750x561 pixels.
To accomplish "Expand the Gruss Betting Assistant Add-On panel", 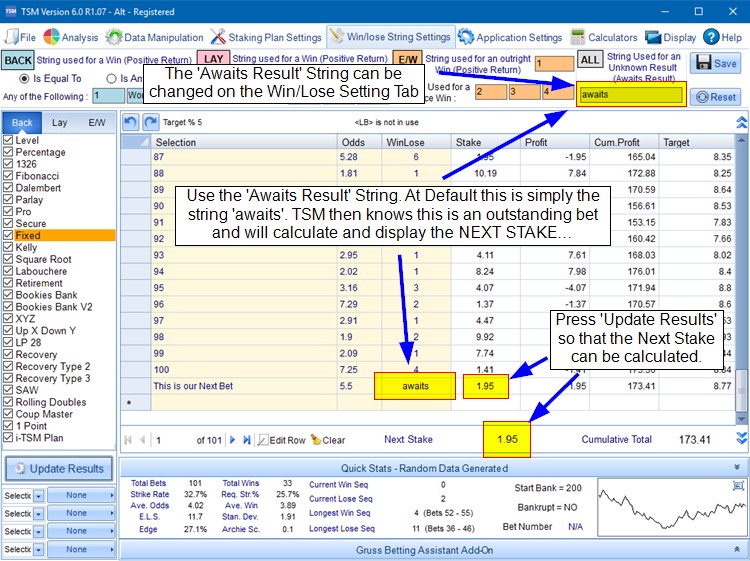I will tap(738, 549).
